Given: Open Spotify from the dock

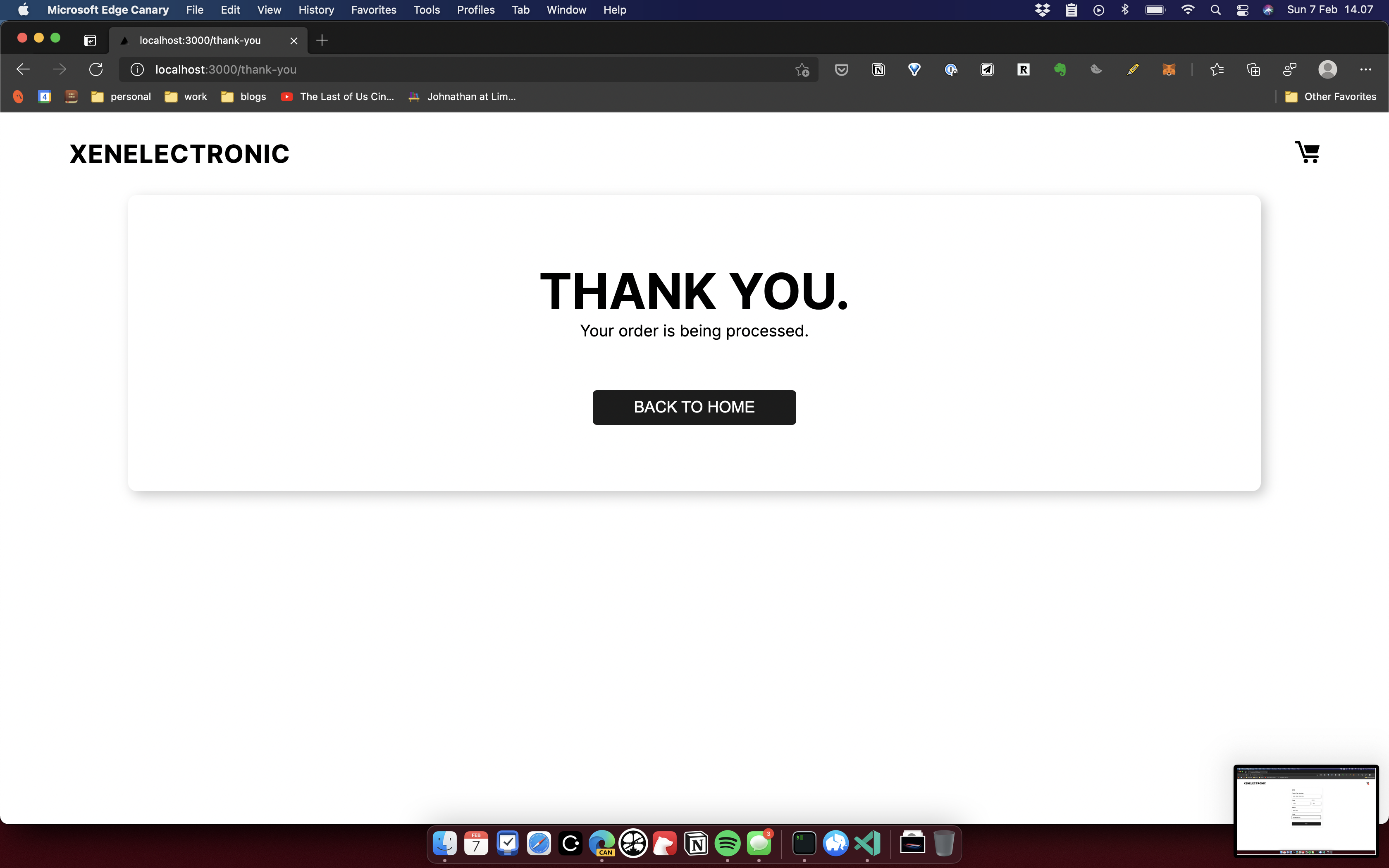Looking at the screenshot, I should tap(727, 843).
